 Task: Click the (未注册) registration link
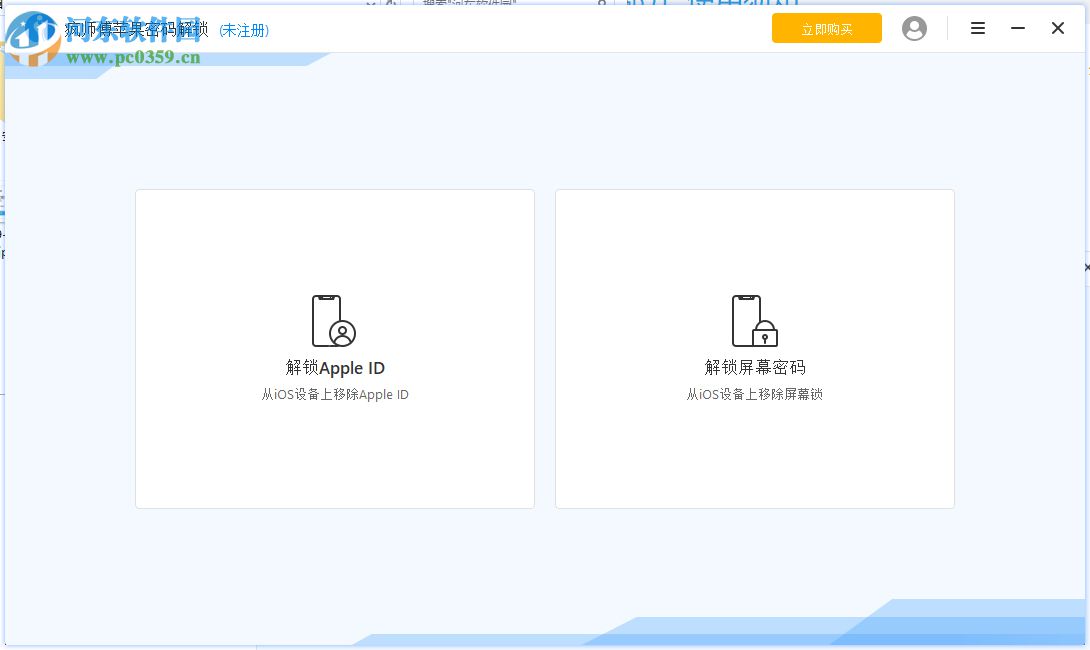[243, 30]
